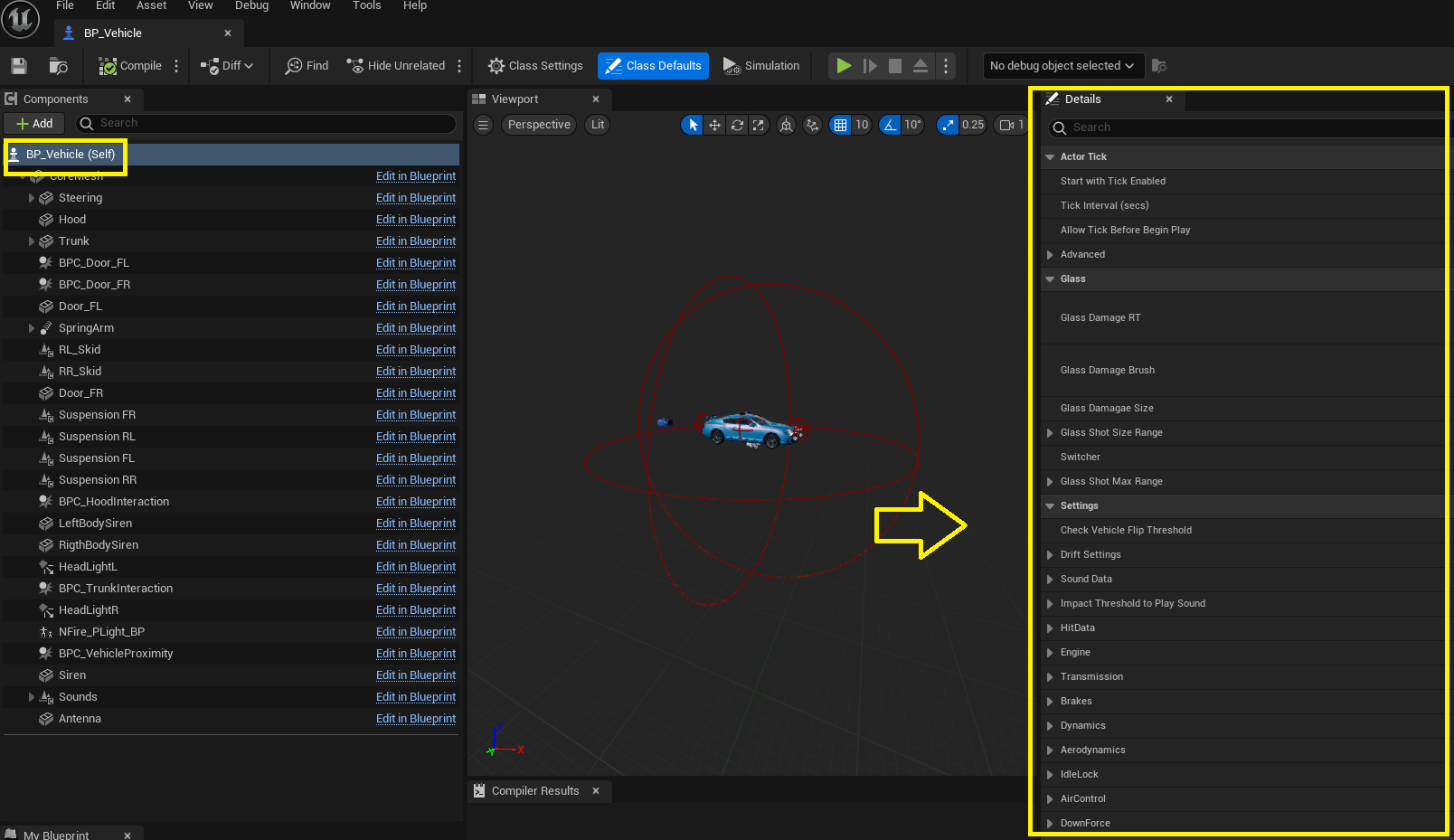Select the translate (move) gizmo tool
Image resolution: width=1454 pixels, height=840 pixels.
pos(714,125)
